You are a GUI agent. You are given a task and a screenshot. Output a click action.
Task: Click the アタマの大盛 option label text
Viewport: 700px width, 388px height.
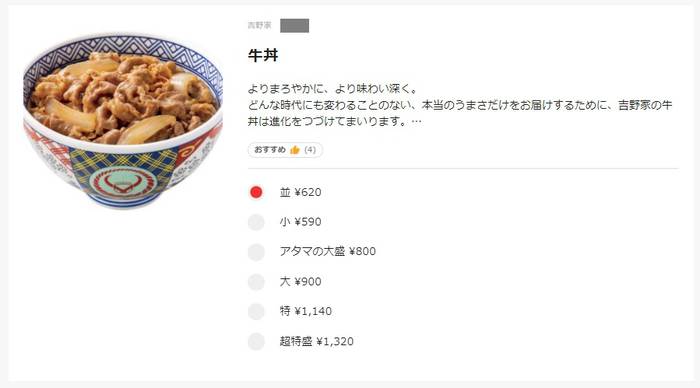click(312, 251)
